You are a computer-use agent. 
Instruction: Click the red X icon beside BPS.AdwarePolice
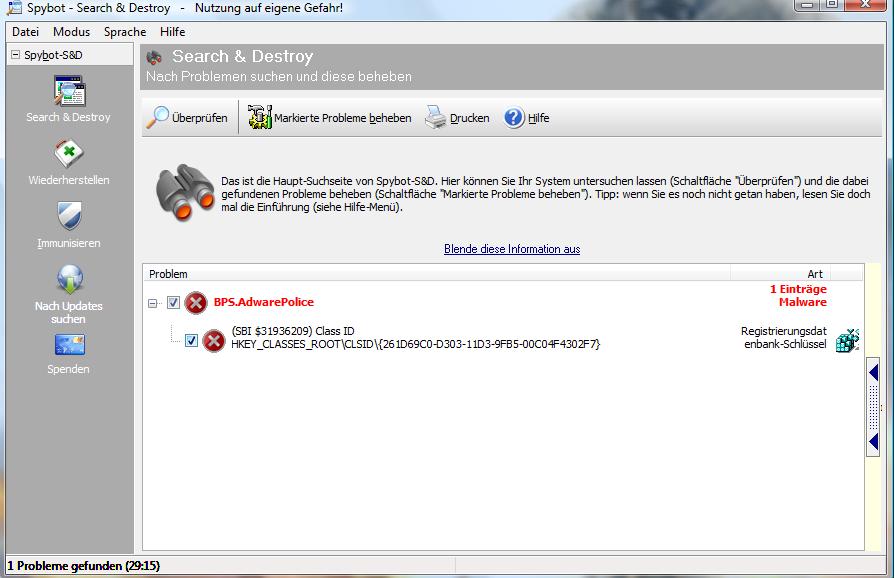click(x=196, y=302)
